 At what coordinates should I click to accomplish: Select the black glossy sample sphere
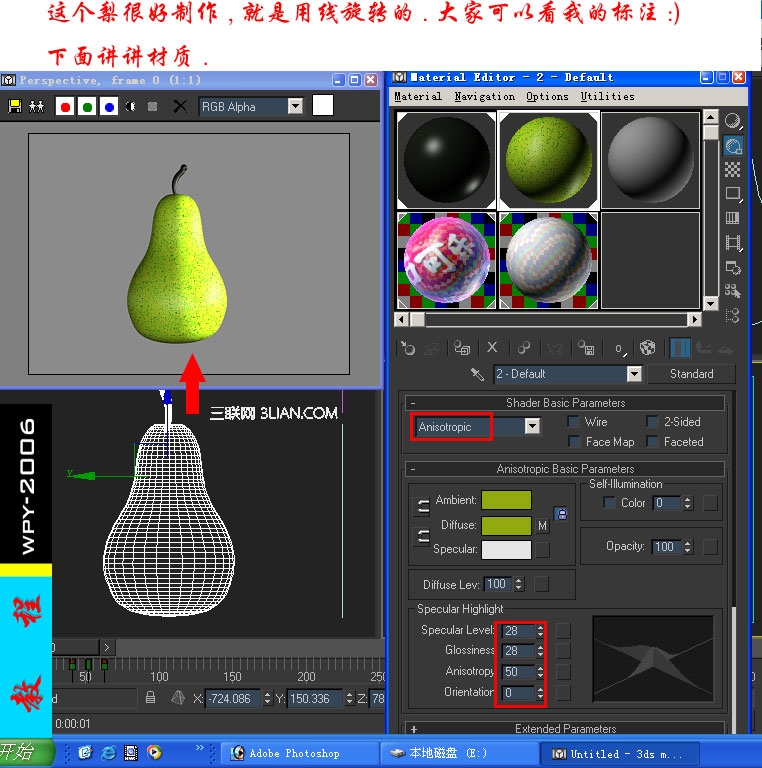tap(446, 161)
